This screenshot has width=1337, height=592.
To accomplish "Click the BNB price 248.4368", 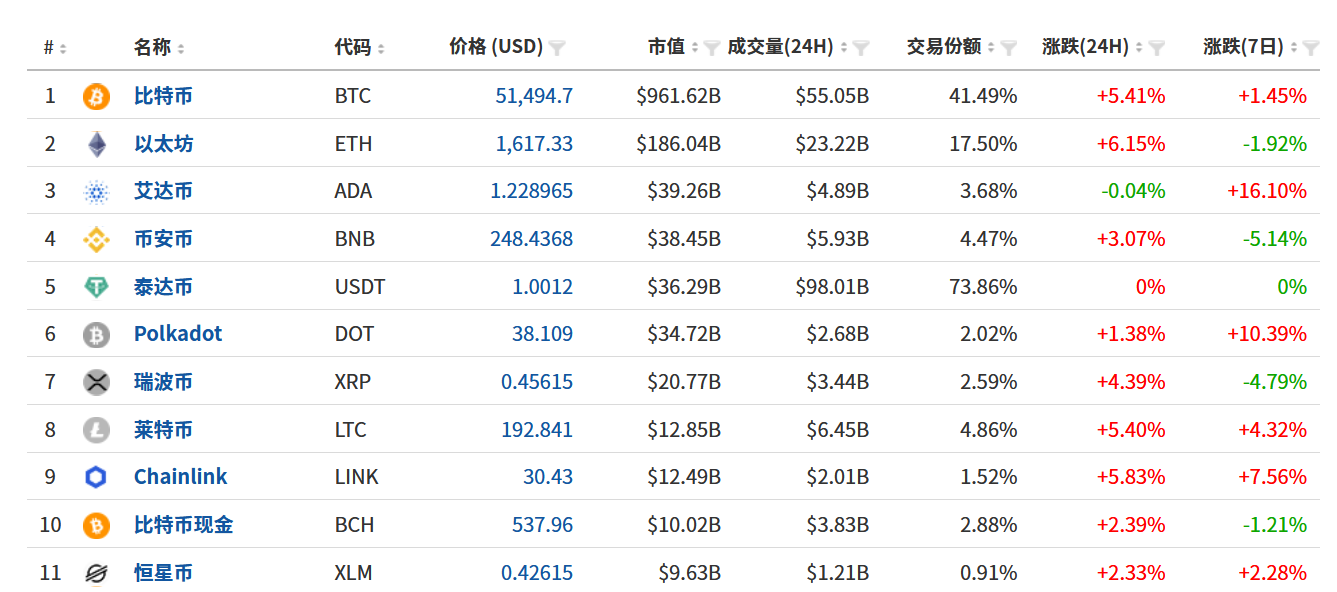I will (x=531, y=239).
